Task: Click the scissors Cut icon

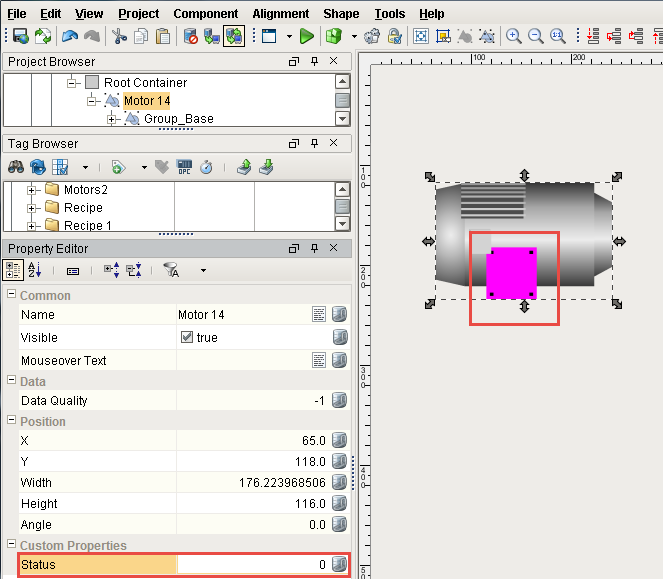Action: [x=119, y=36]
